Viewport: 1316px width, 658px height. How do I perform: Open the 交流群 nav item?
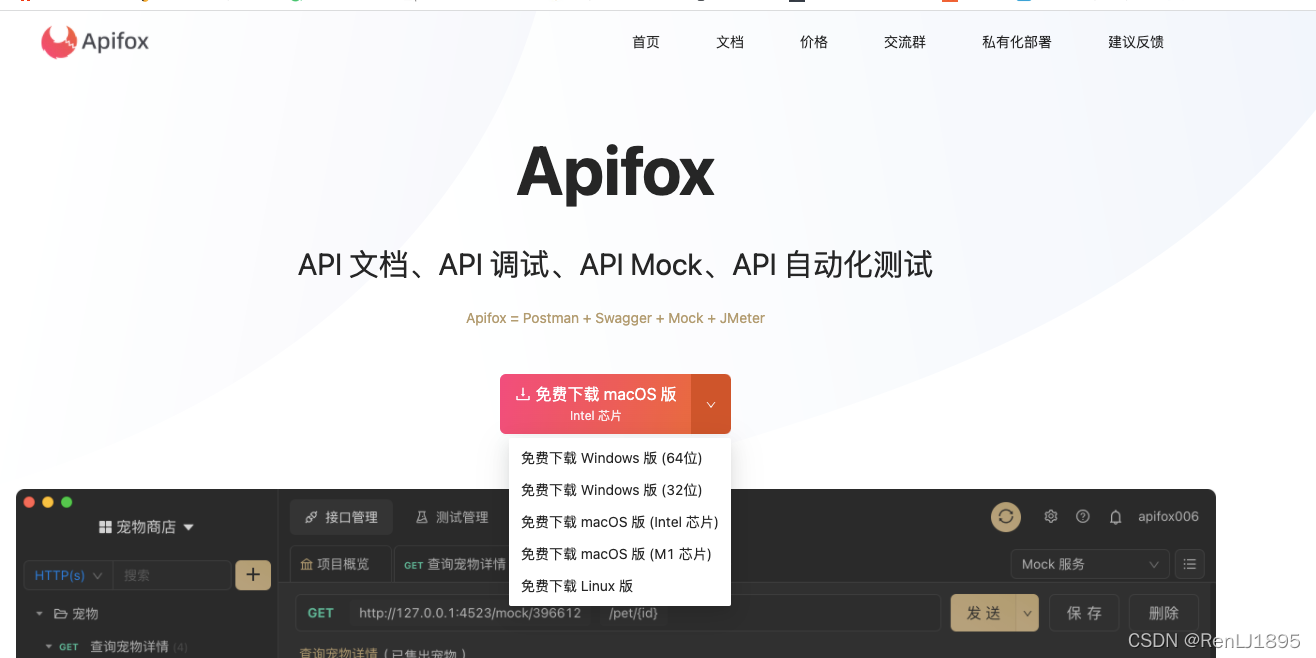pos(905,42)
